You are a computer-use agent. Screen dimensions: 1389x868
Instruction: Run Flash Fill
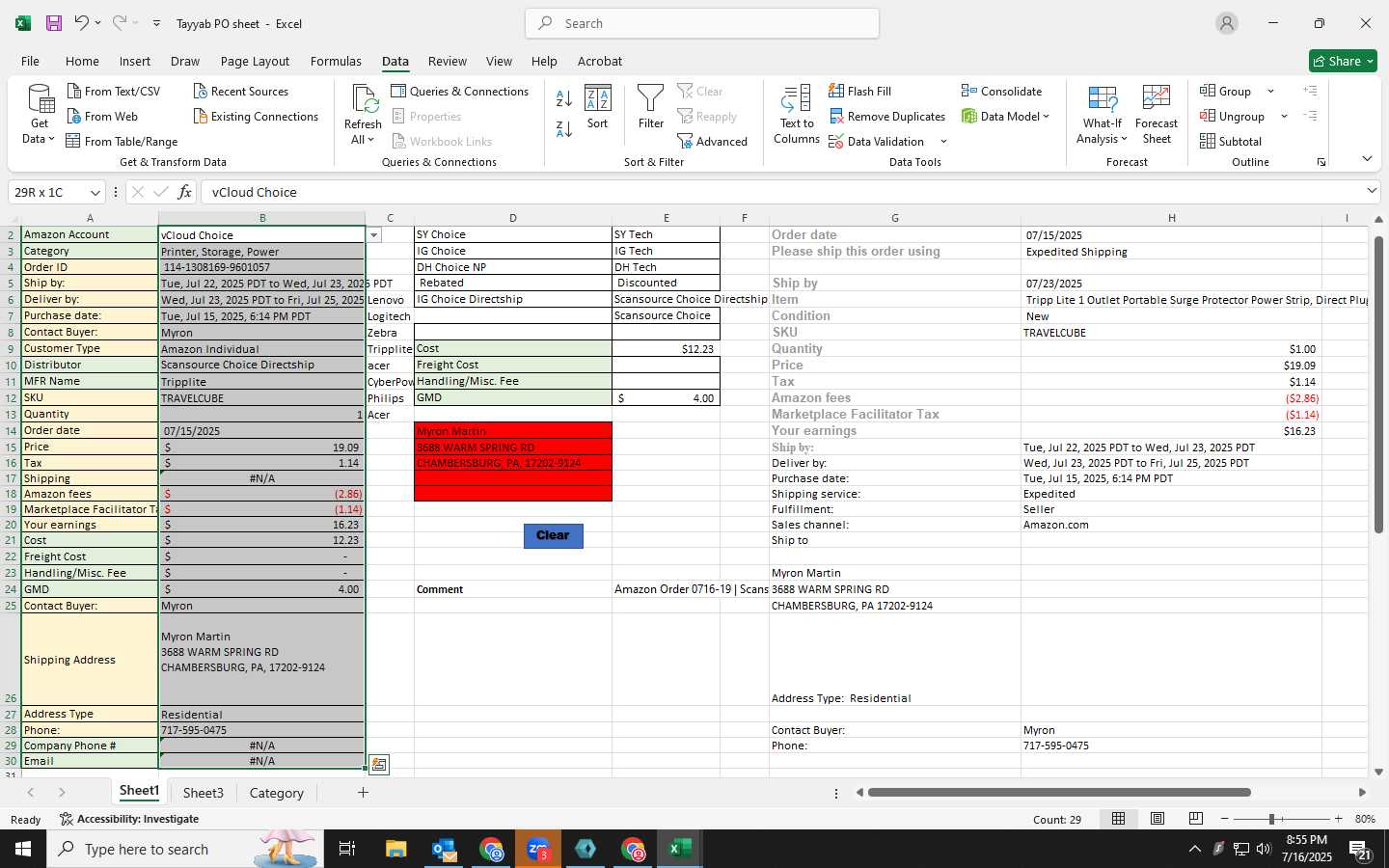(x=859, y=91)
